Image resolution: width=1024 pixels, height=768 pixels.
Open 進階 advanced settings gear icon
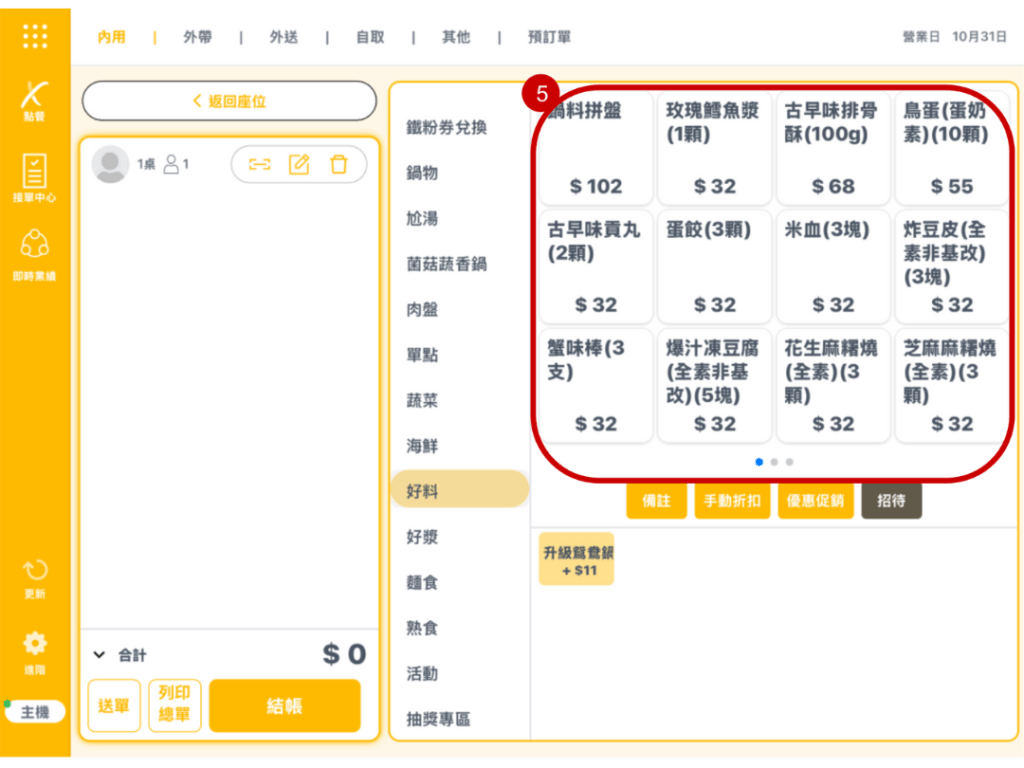point(35,650)
